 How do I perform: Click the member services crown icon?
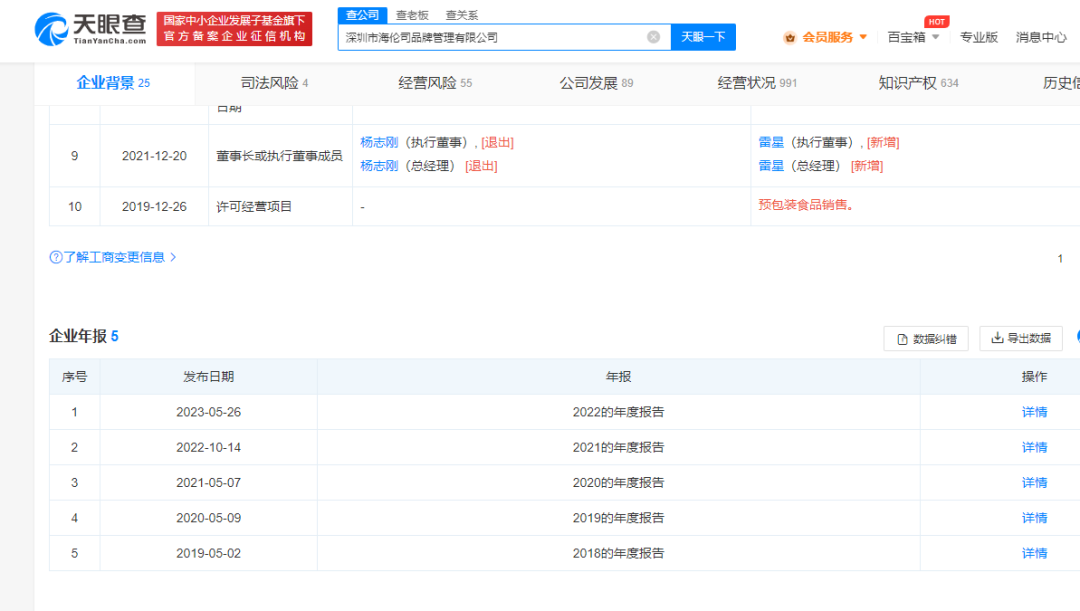click(789, 37)
